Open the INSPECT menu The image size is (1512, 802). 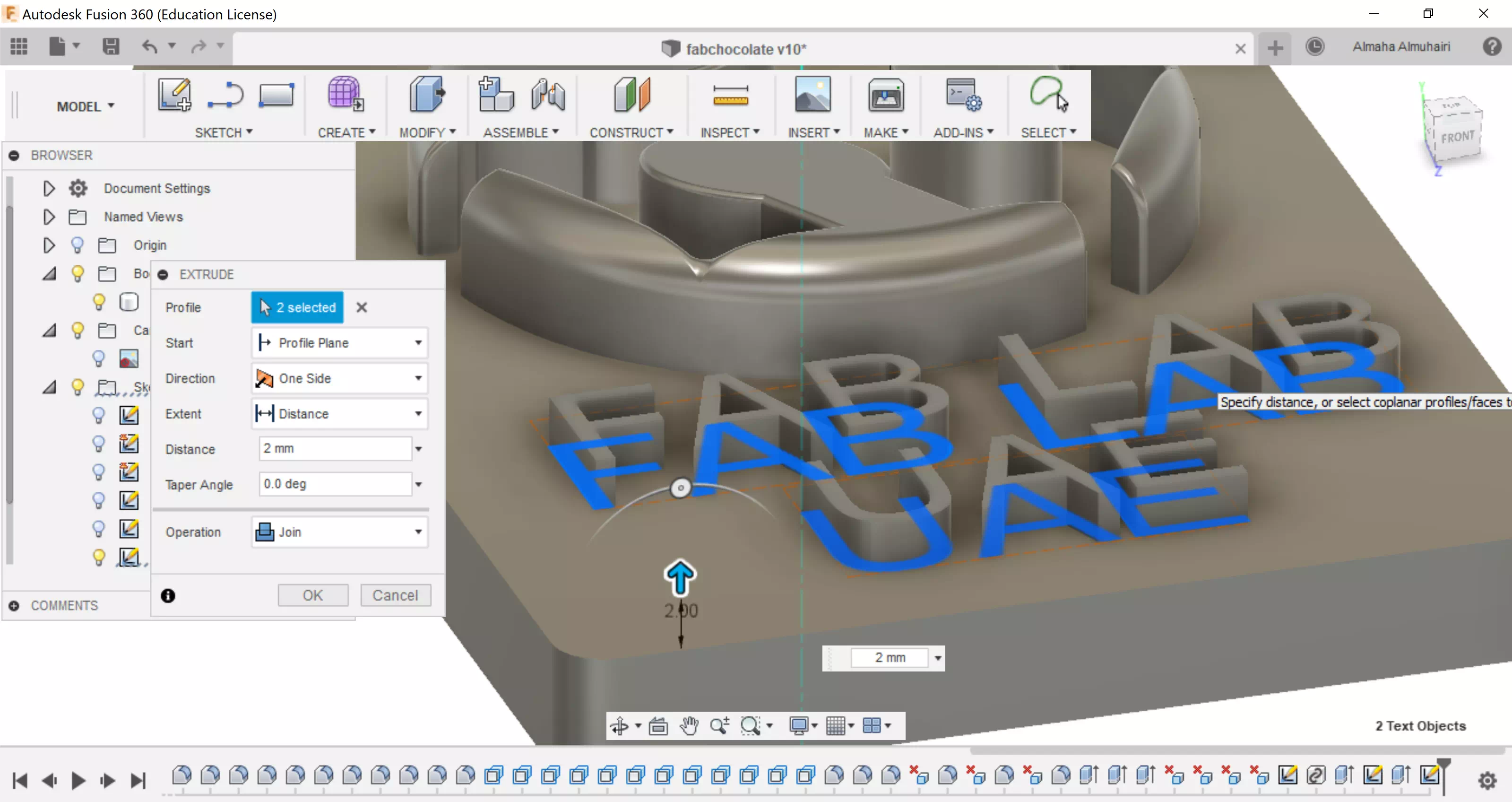pyautogui.click(x=729, y=133)
